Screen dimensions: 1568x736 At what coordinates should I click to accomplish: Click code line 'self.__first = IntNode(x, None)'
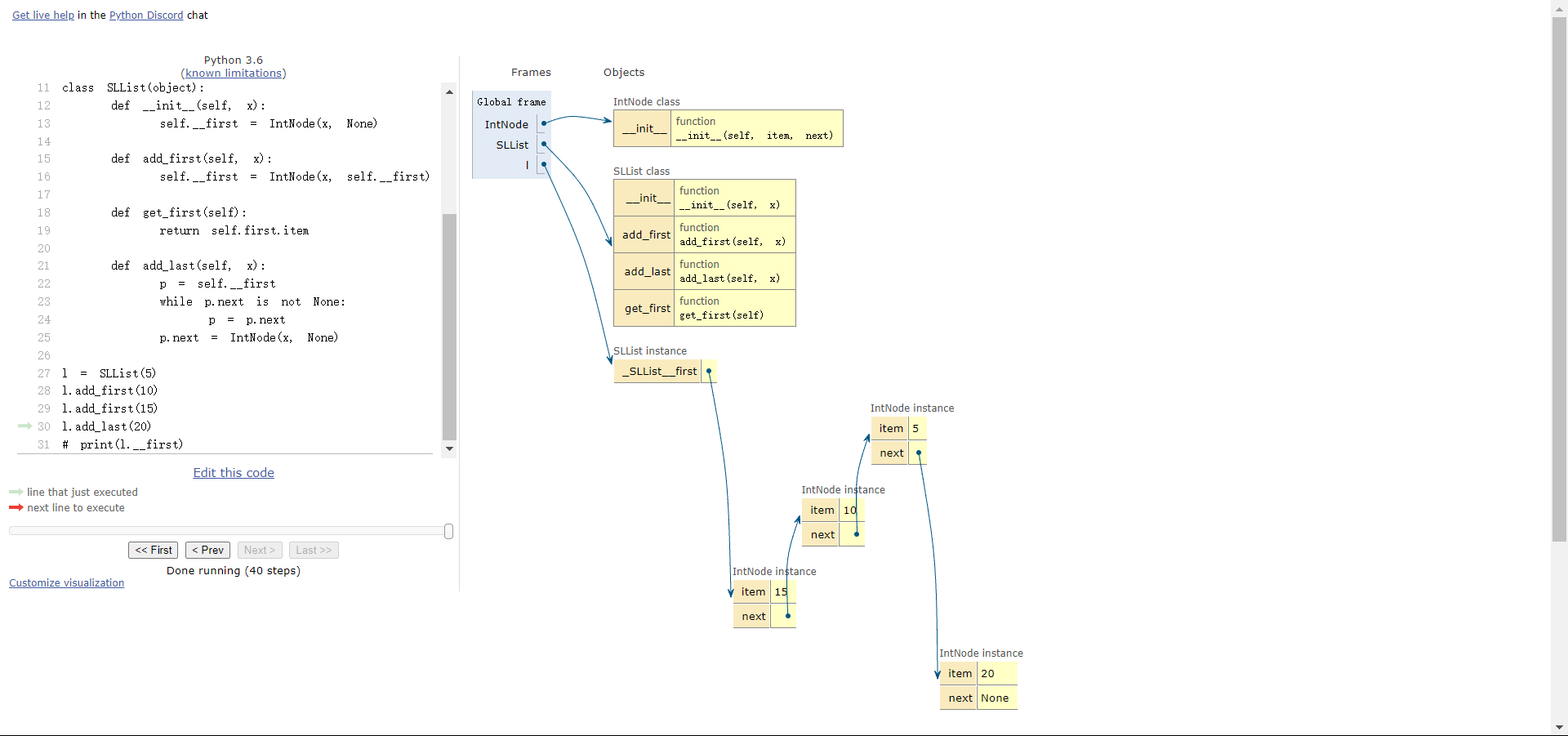pos(269,123)
